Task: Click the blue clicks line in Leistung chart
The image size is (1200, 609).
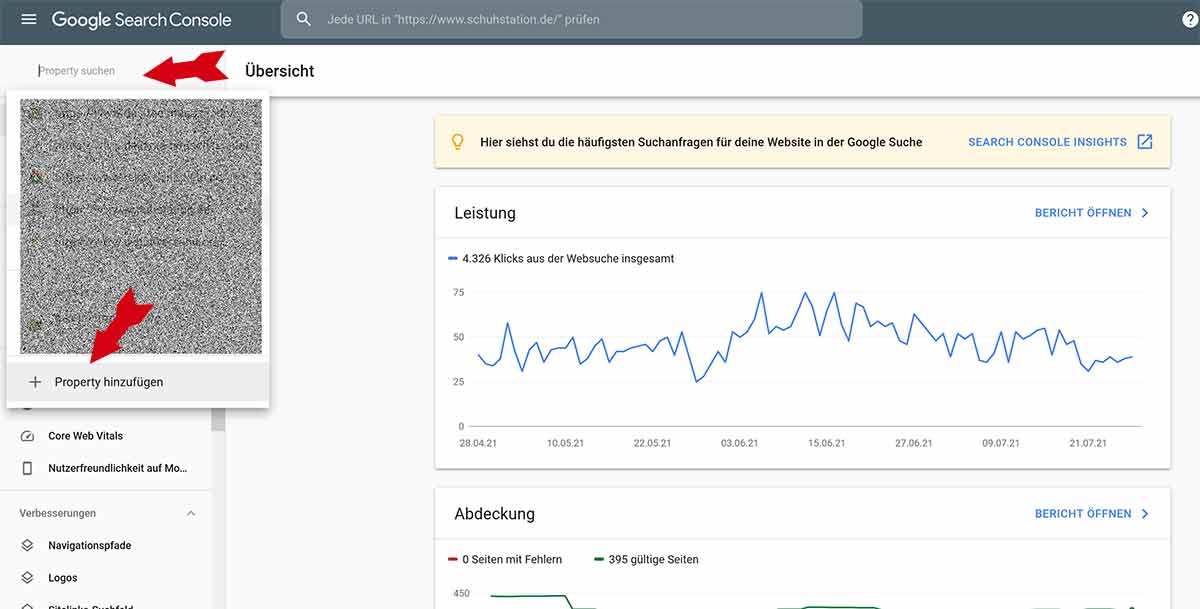Action: [805, 335]
